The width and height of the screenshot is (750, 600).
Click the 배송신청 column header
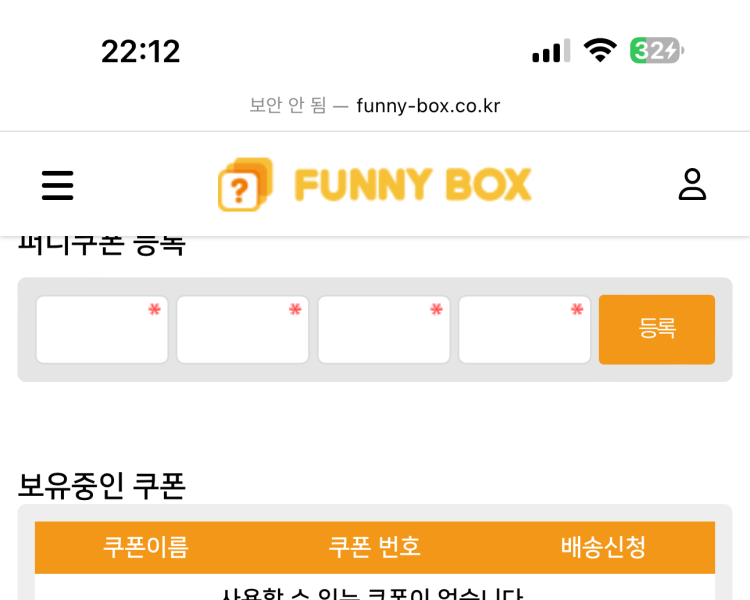[603, 547]
